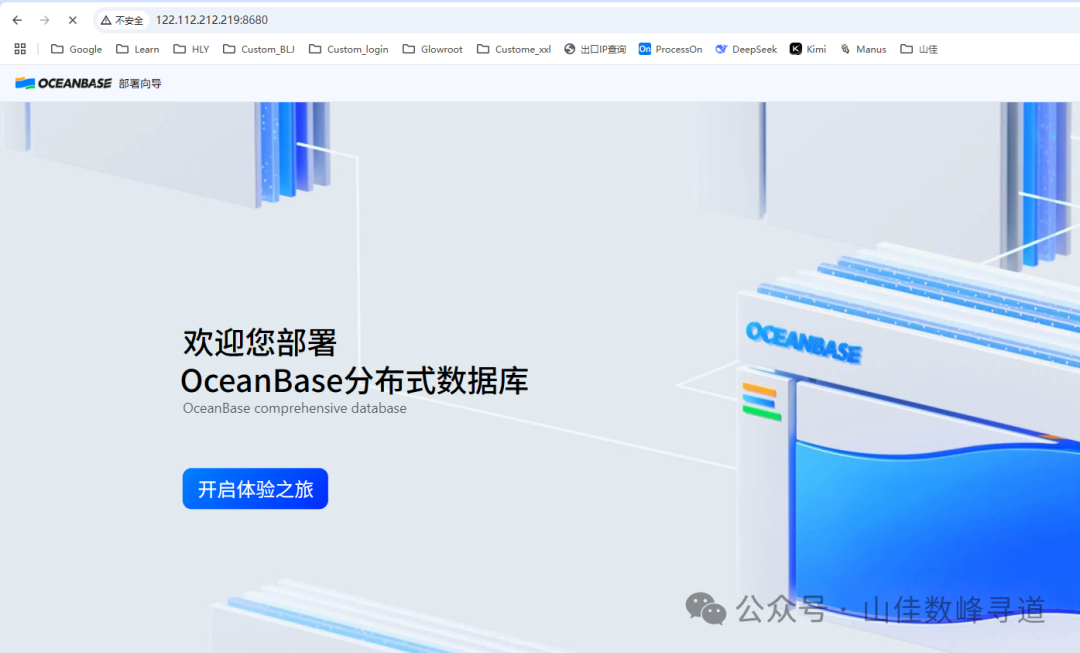Open the Learn bookmark folder
Viewport: 1080px width, 653px height.
pyautogui.click(x=138, y=49)
